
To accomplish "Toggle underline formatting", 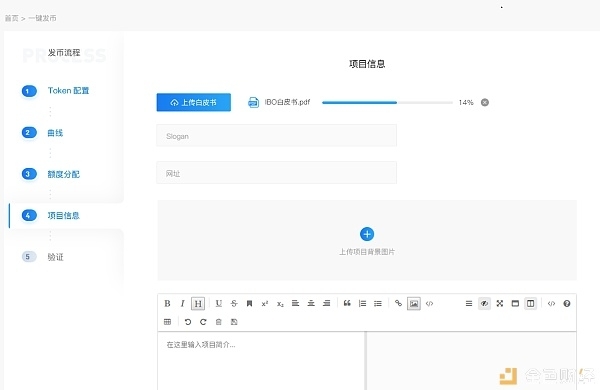I will (x=218, y=304).
